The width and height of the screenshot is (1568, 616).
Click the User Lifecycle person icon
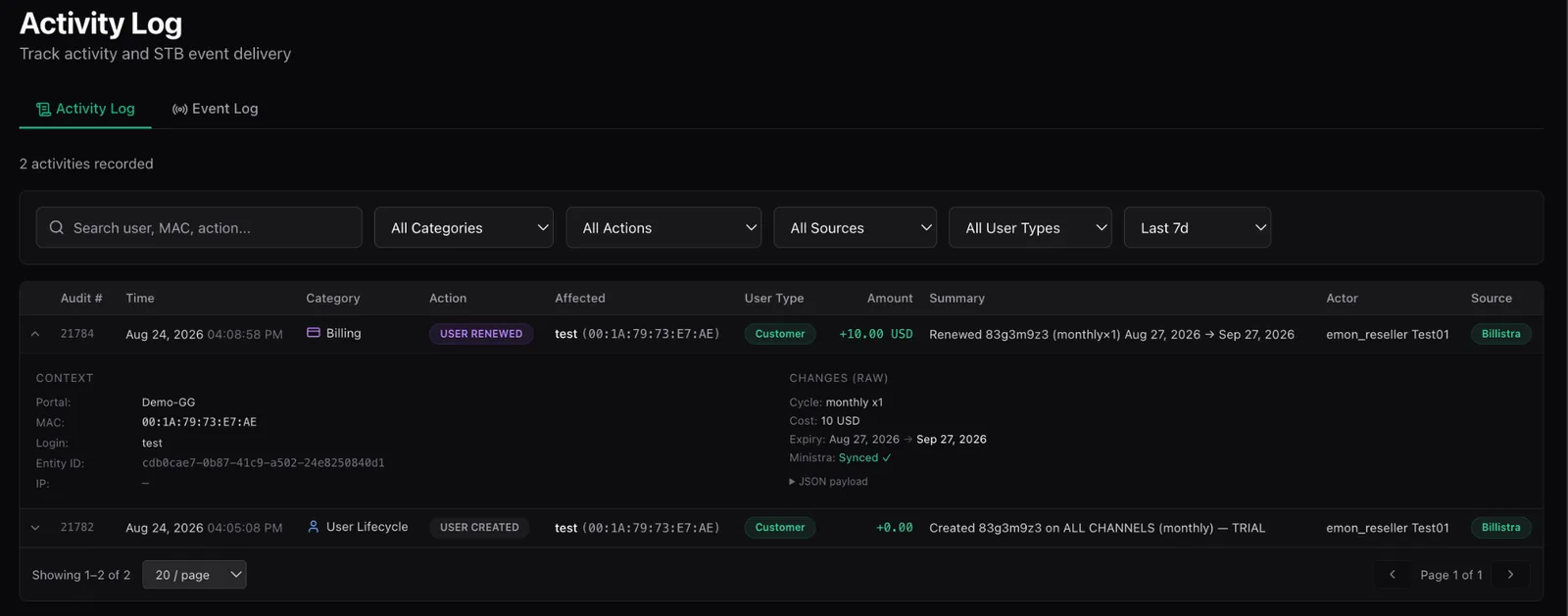314,527
